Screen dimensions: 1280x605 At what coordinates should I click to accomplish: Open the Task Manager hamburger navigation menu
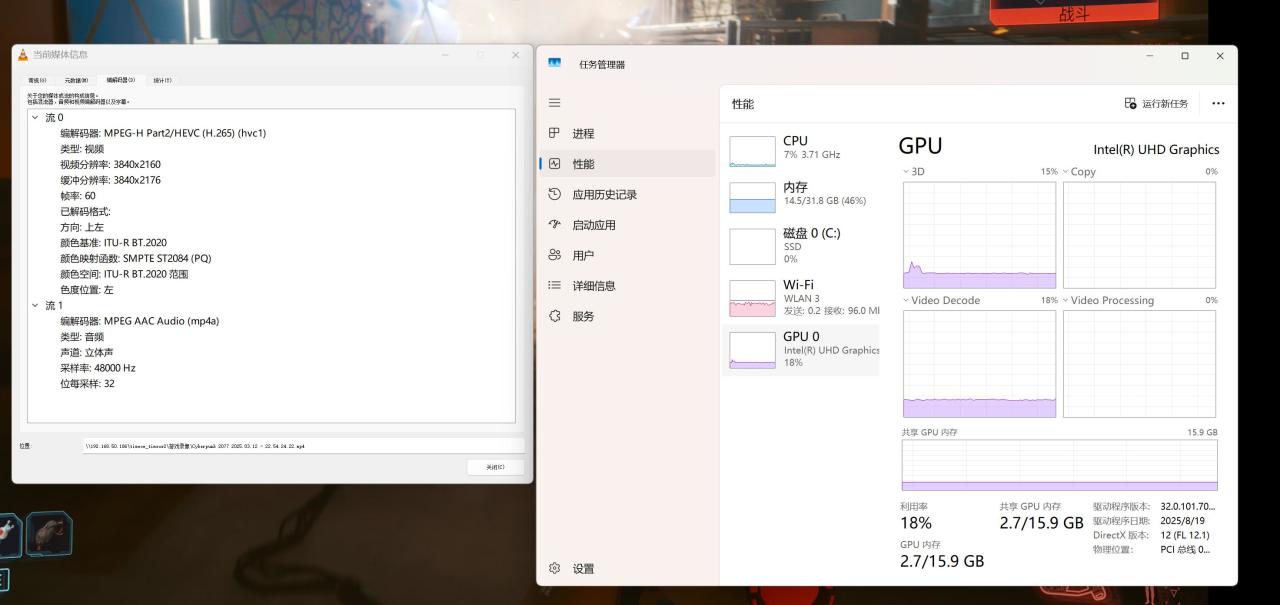(555, 103)
